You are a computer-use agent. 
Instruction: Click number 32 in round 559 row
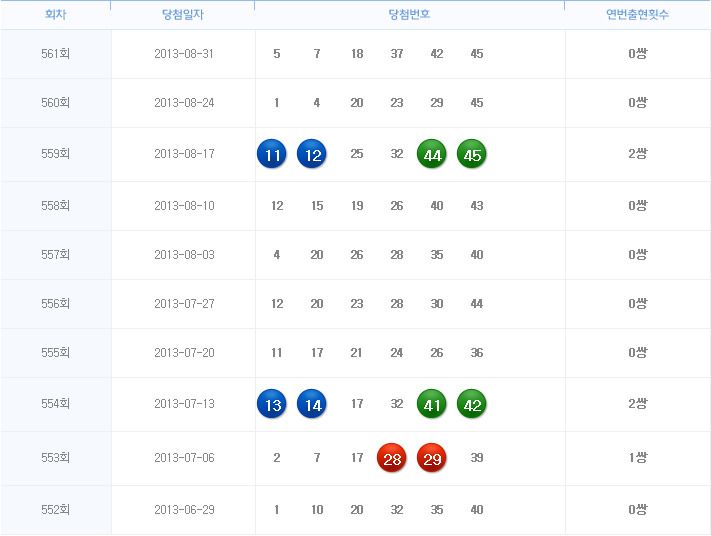397,154
